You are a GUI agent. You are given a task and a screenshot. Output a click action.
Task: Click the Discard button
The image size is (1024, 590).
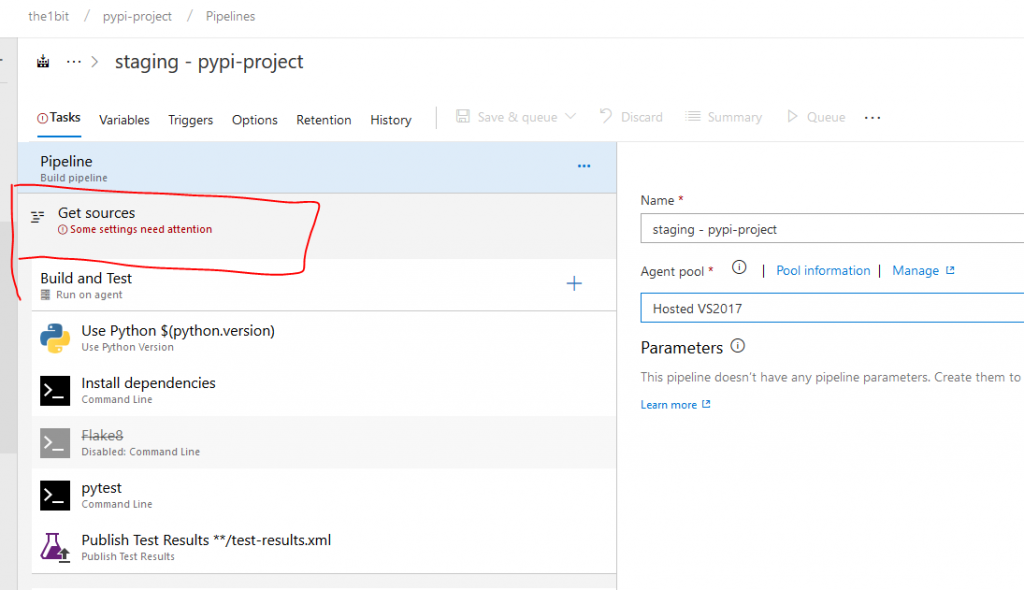pos(631,117)
